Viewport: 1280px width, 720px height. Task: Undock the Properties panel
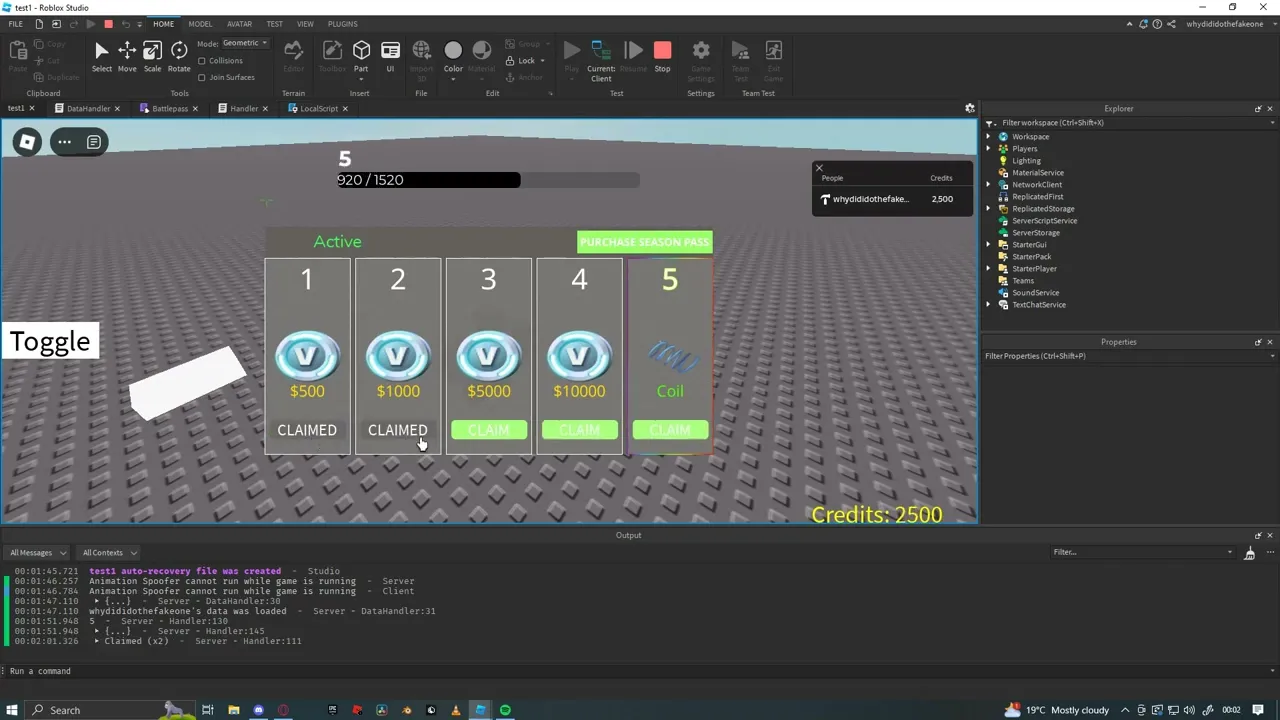[1258, 342]
